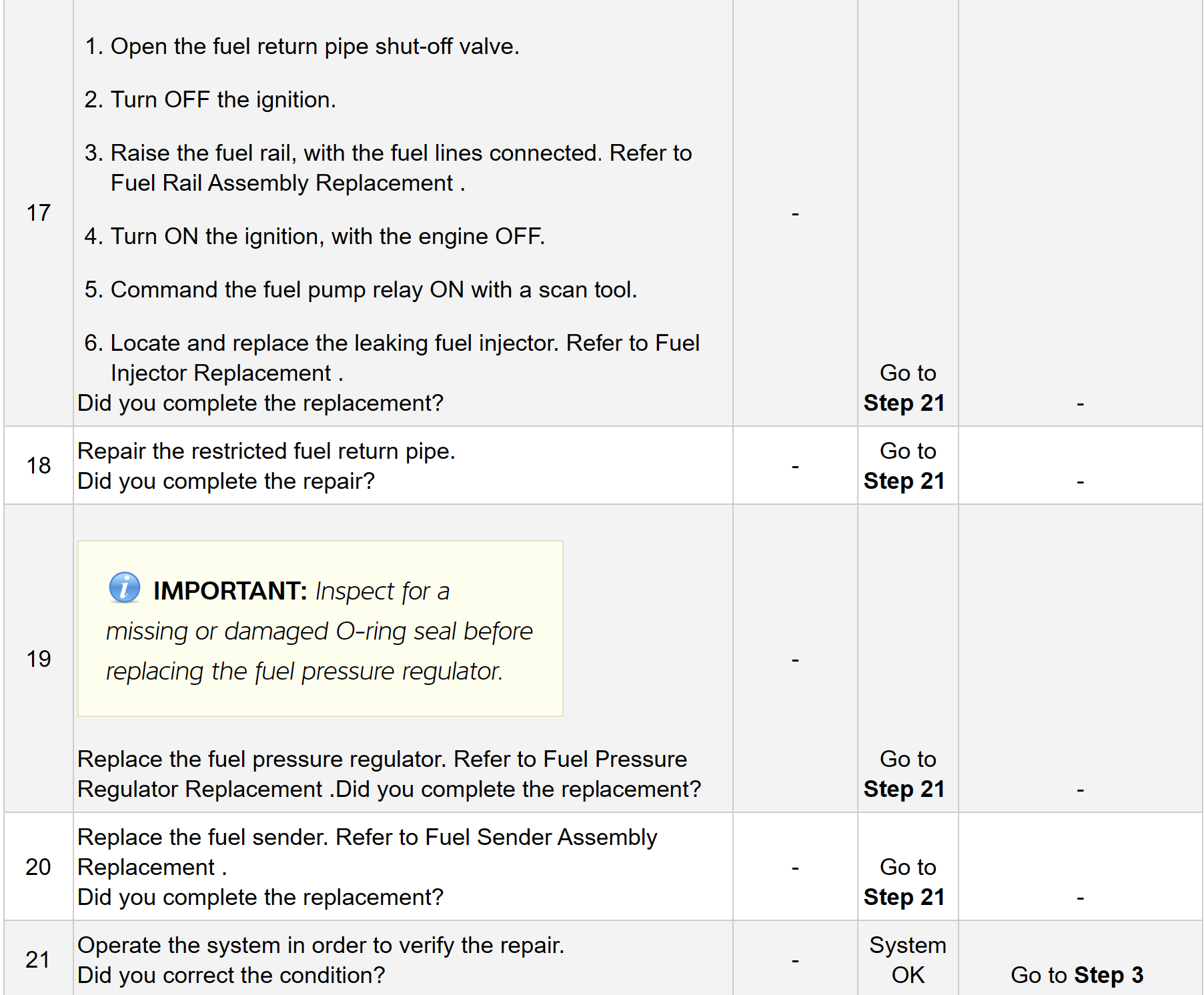Jump to Step 21 from row 19
Viewport: 1204px width, 995px height.
[904, 790]
